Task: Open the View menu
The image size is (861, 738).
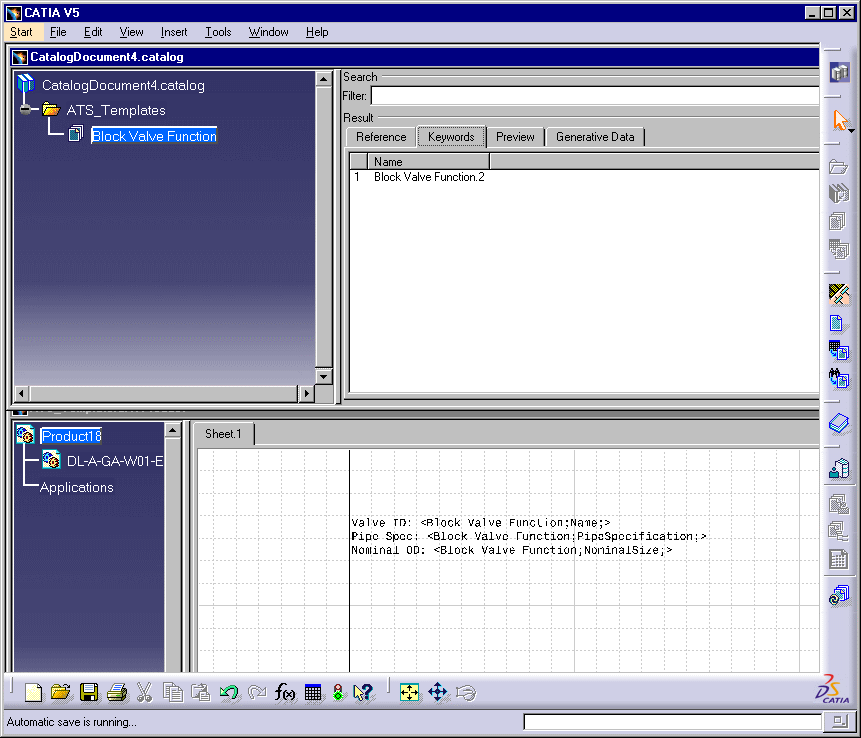Action: pyautogui.click(x=131, y=32)
